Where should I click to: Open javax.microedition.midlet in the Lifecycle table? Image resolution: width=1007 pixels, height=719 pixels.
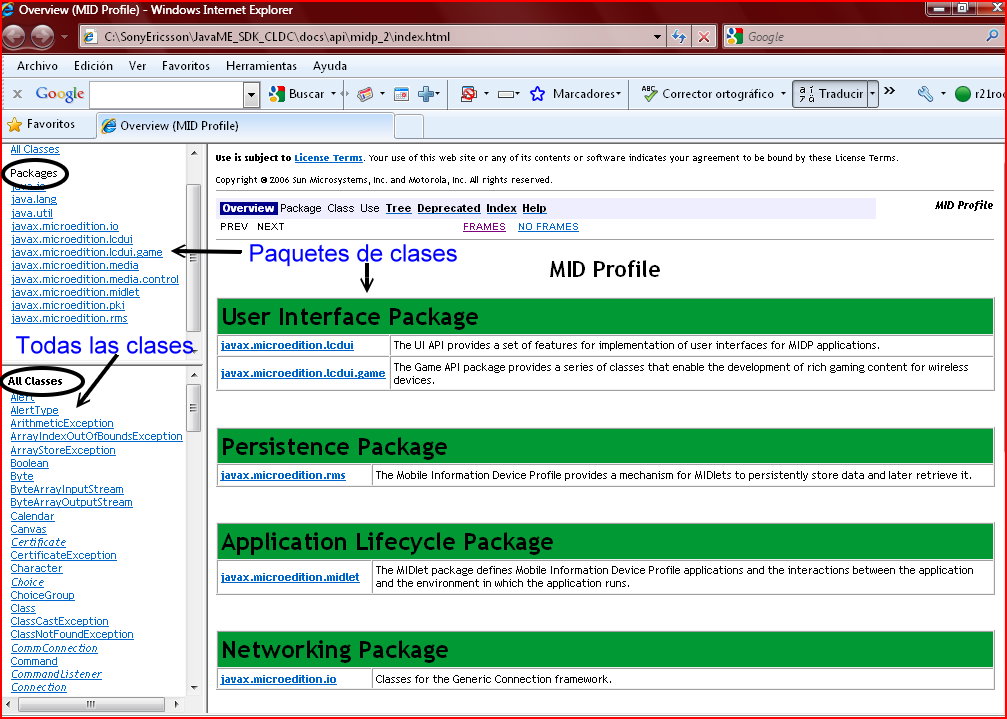pyautogui.click(x=290, y=577)
